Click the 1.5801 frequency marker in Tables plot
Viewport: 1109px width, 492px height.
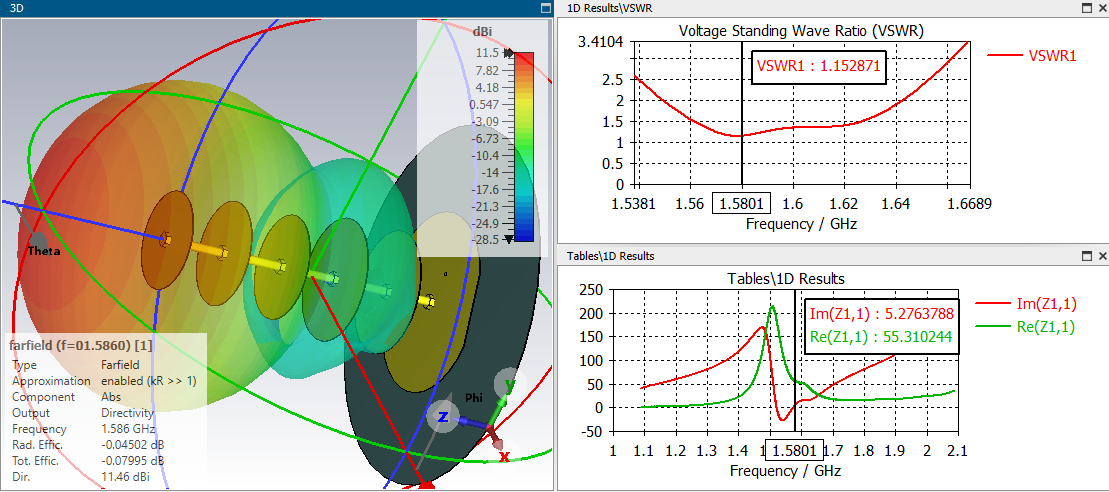(x=795, y=450)
